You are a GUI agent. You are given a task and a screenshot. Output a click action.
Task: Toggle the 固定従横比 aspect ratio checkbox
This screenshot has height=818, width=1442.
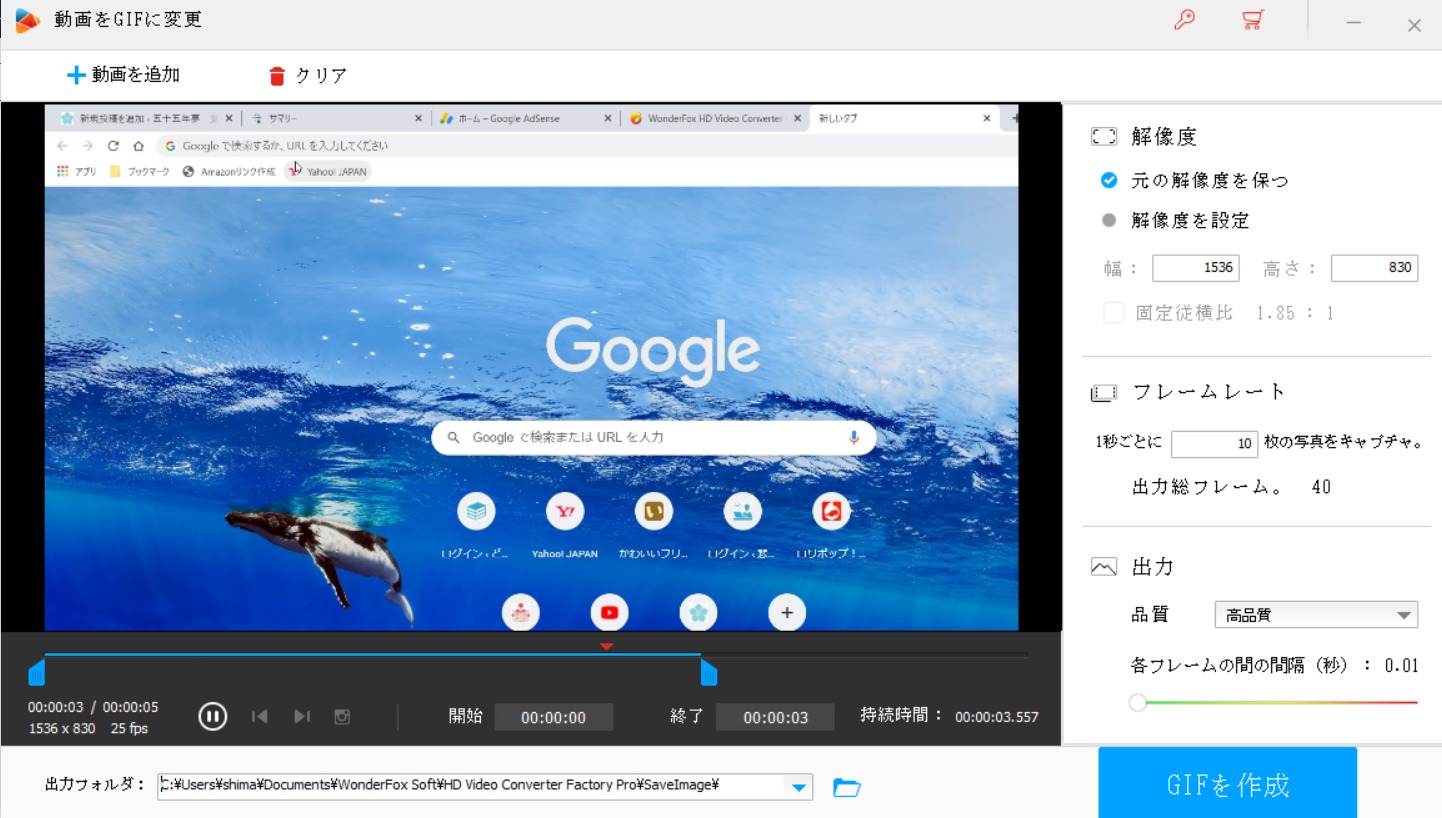click(x=1114, y=313)
